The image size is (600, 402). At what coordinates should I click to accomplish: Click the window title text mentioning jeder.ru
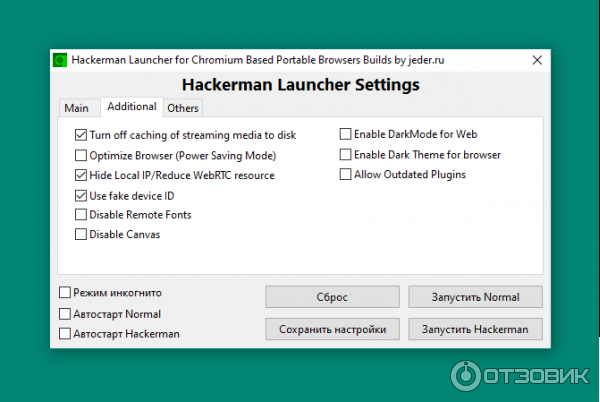tap(258, 60)
